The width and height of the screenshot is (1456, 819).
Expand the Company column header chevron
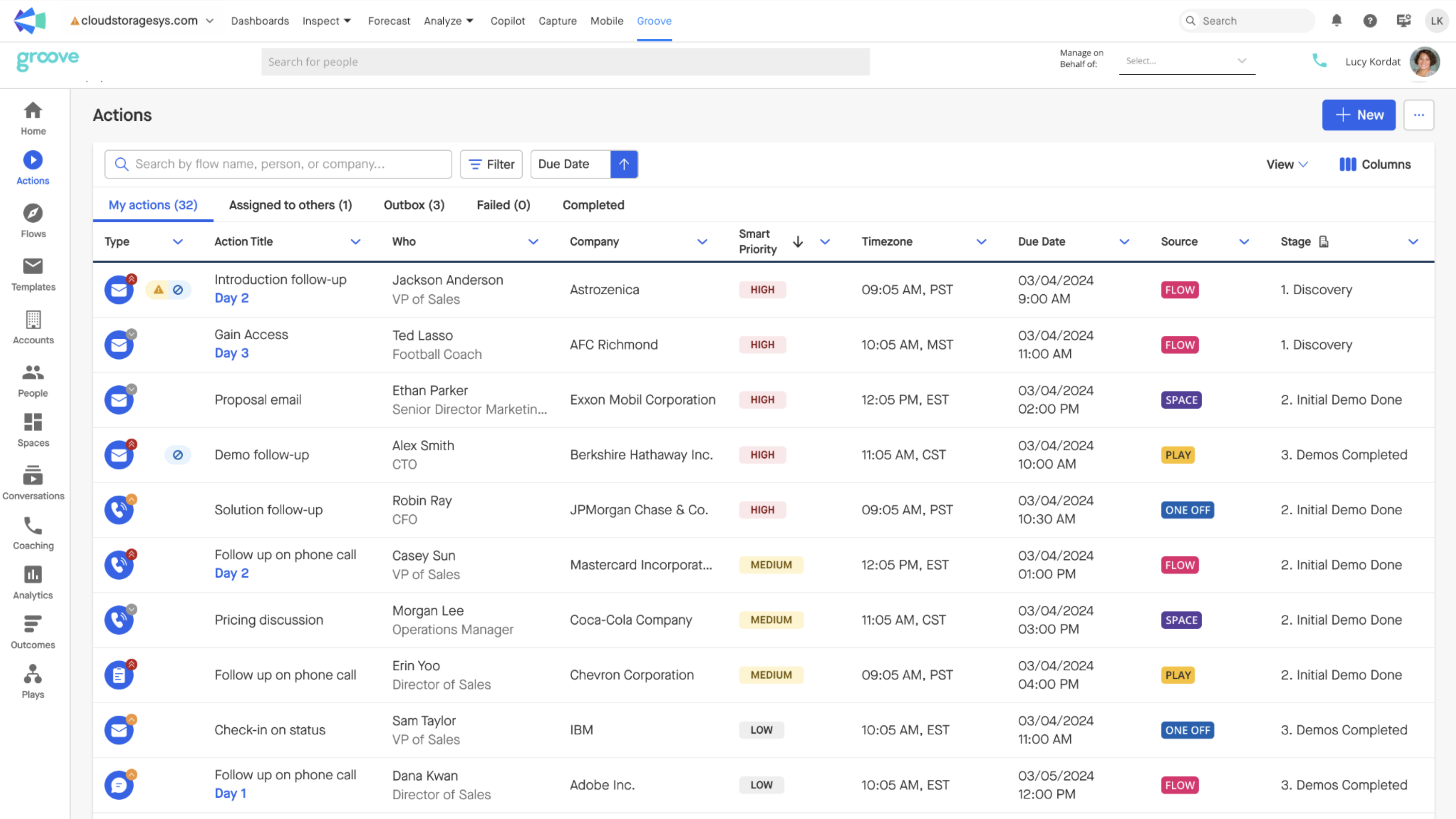pos(702,242)
